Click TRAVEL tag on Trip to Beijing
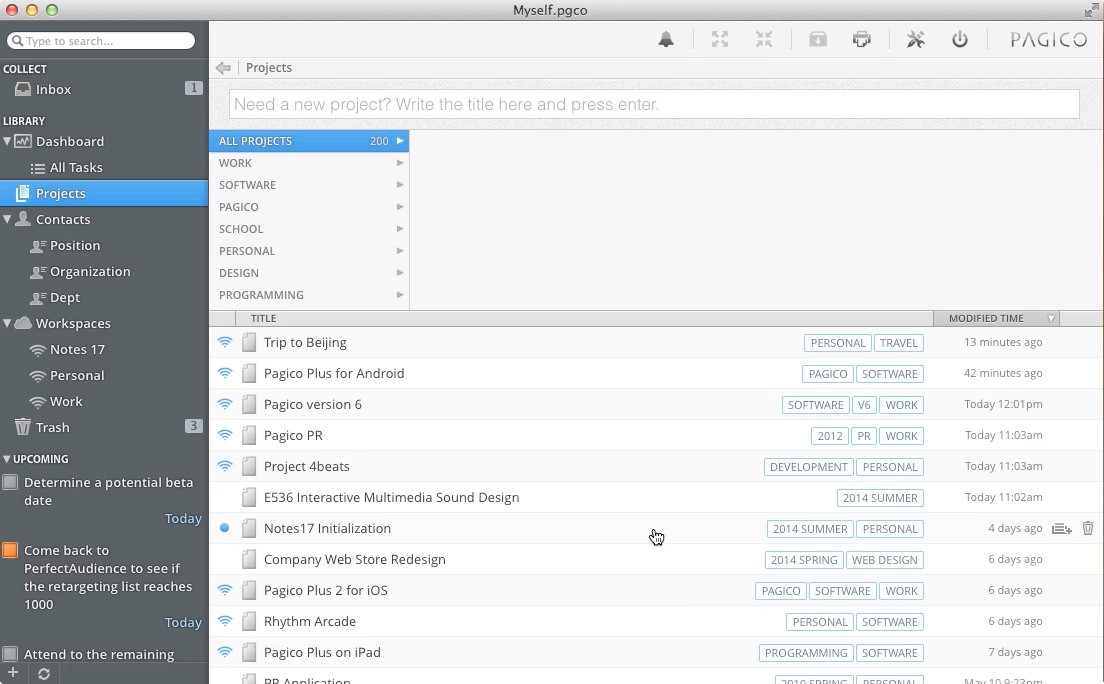The image size is (1104, 684). [898, 343]
